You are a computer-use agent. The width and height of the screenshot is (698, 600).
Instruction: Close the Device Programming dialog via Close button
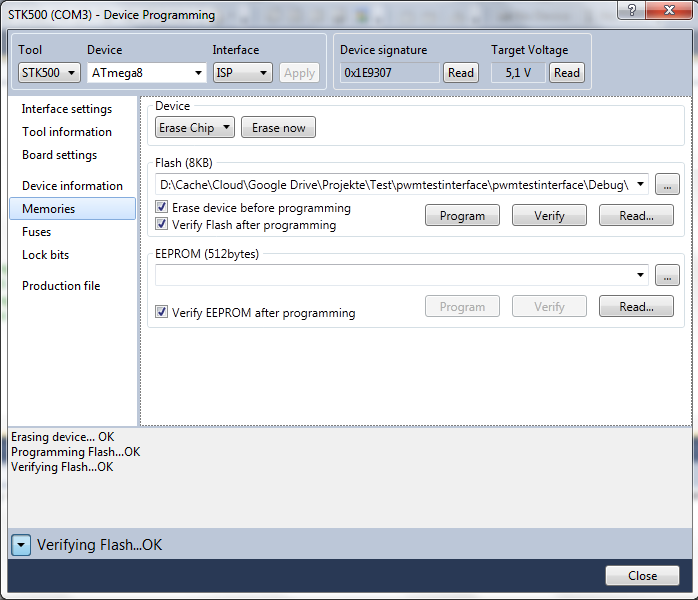point(642,576)
